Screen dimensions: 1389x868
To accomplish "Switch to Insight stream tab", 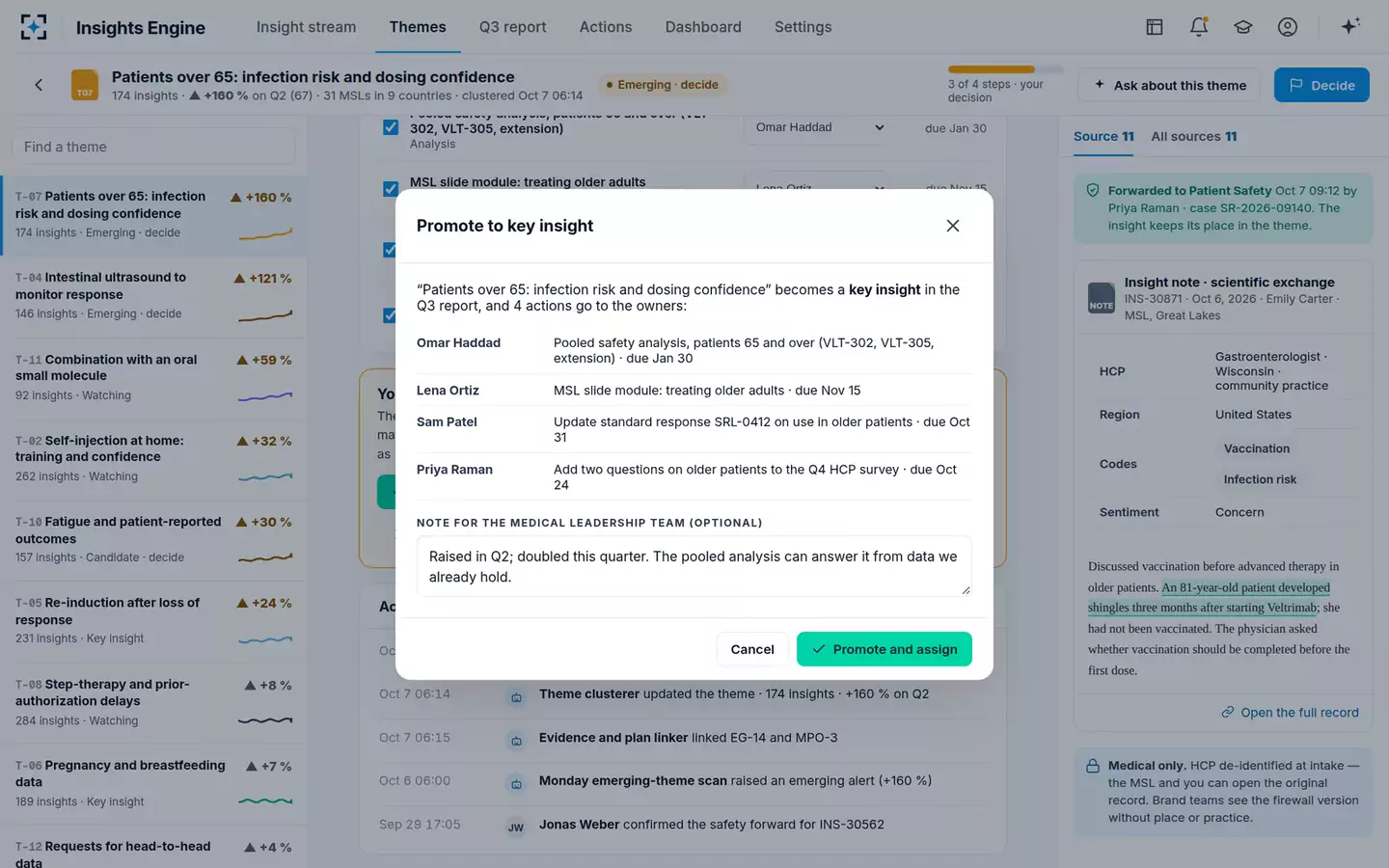I will (306, 27).
